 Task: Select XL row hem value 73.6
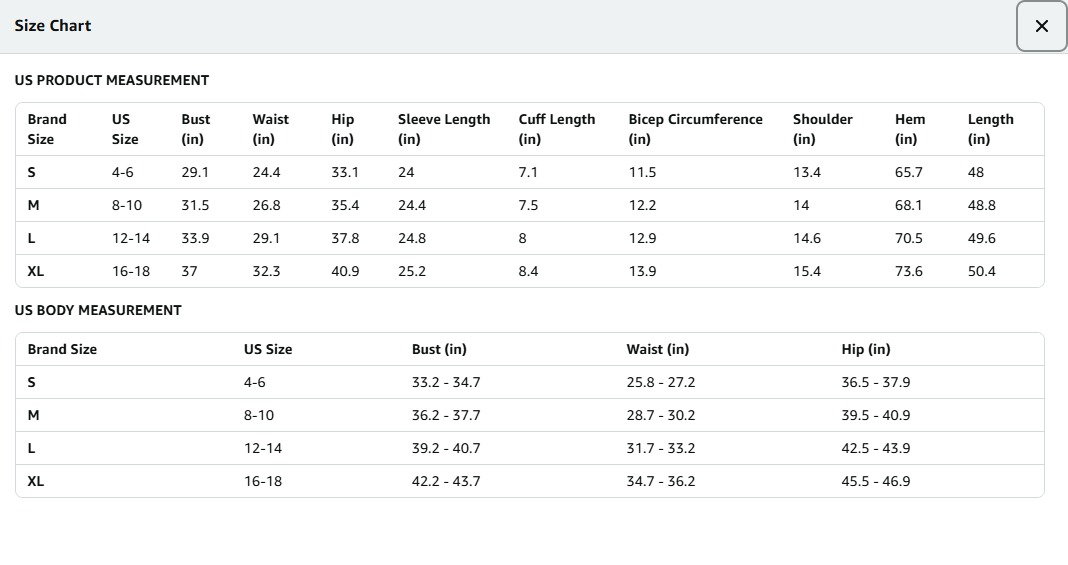point(908,271)
